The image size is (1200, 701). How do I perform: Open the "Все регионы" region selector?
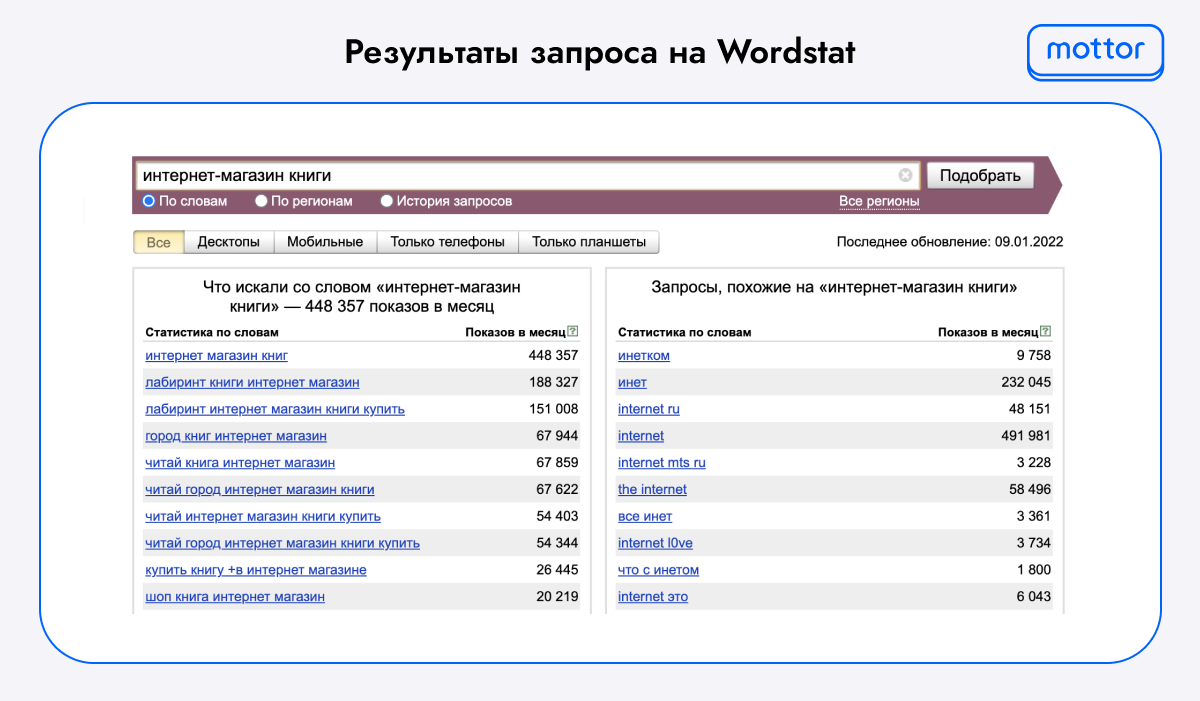click(x=879, y=201)
